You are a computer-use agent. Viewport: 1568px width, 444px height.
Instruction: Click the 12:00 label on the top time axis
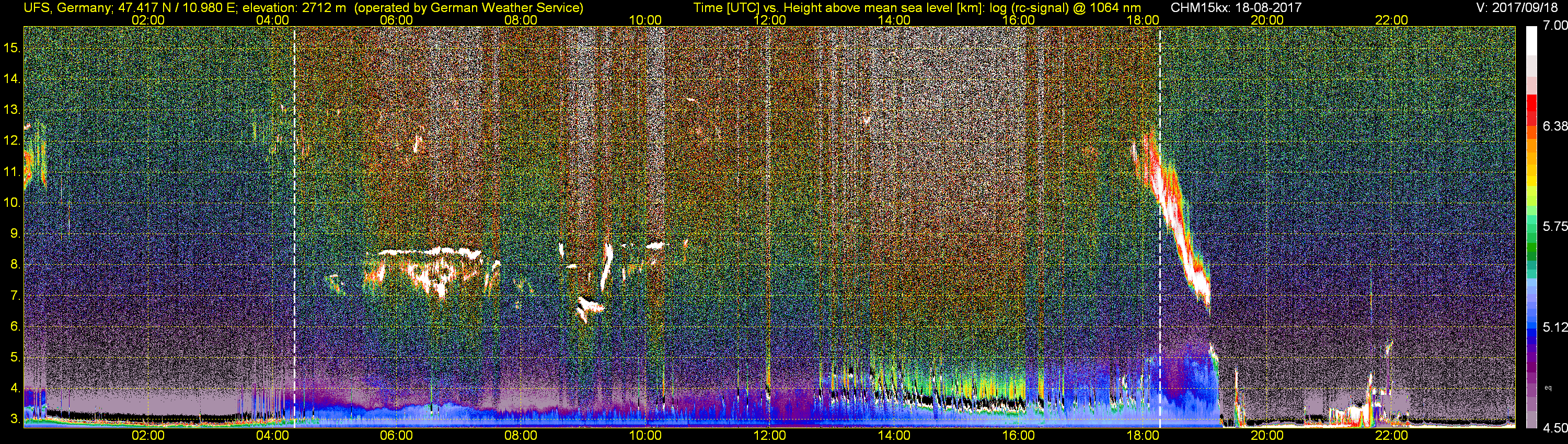(x=770, y=20)
